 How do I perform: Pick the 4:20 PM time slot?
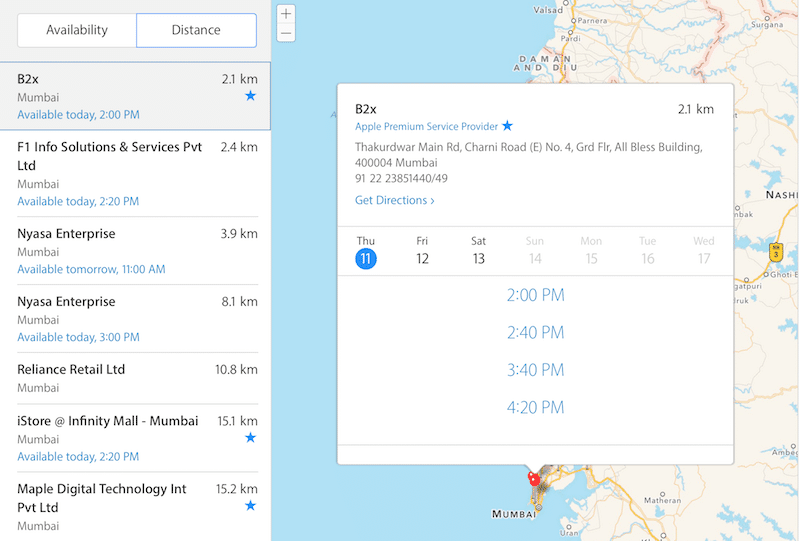[x=535, y=407]
